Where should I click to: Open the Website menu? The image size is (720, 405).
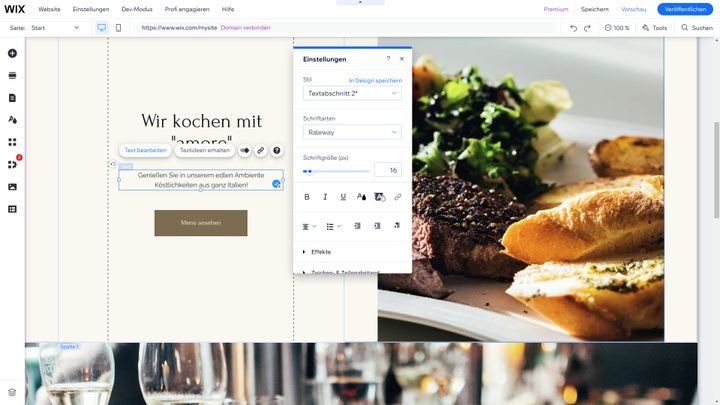tap(49, 9)
